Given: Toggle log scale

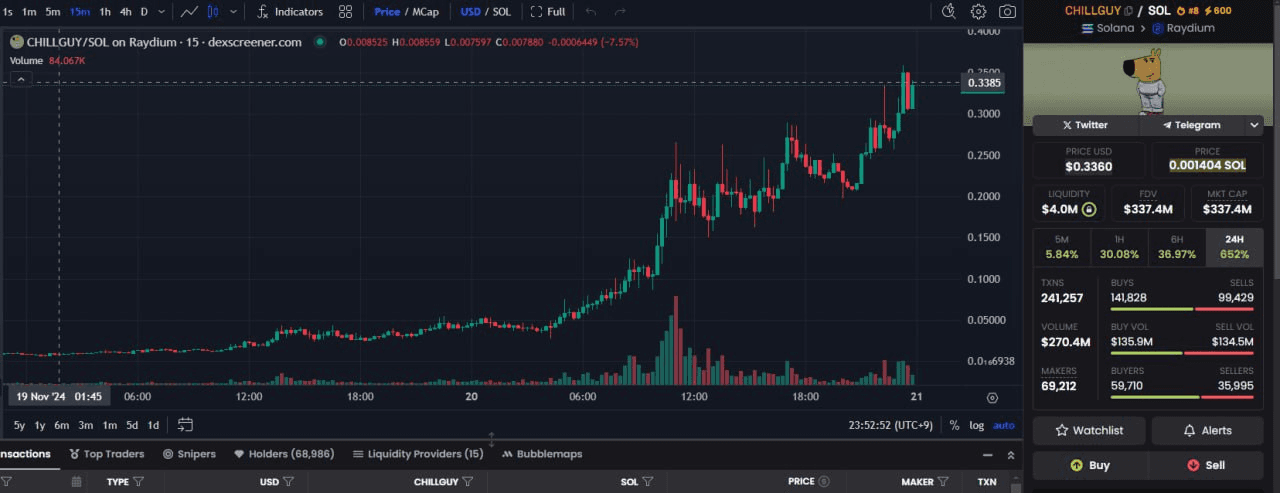Looking at the screenshot, I should (976, 425).
